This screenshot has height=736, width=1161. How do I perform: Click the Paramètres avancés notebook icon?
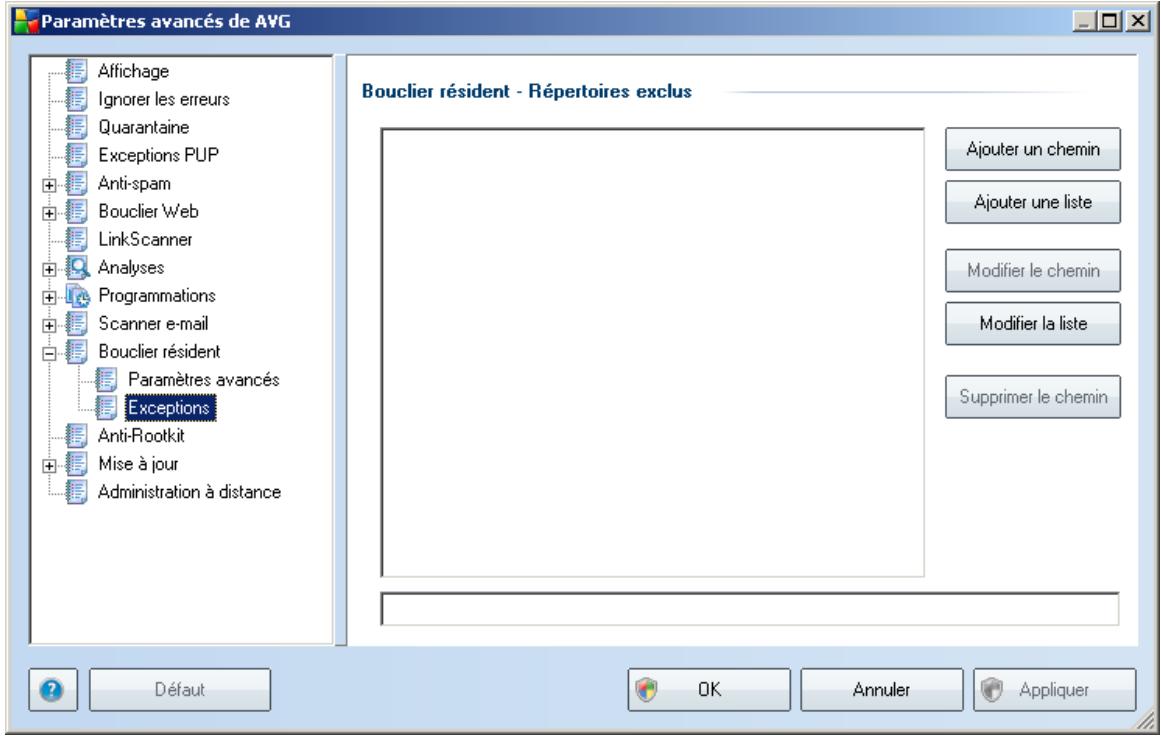(x=106, y=381)
